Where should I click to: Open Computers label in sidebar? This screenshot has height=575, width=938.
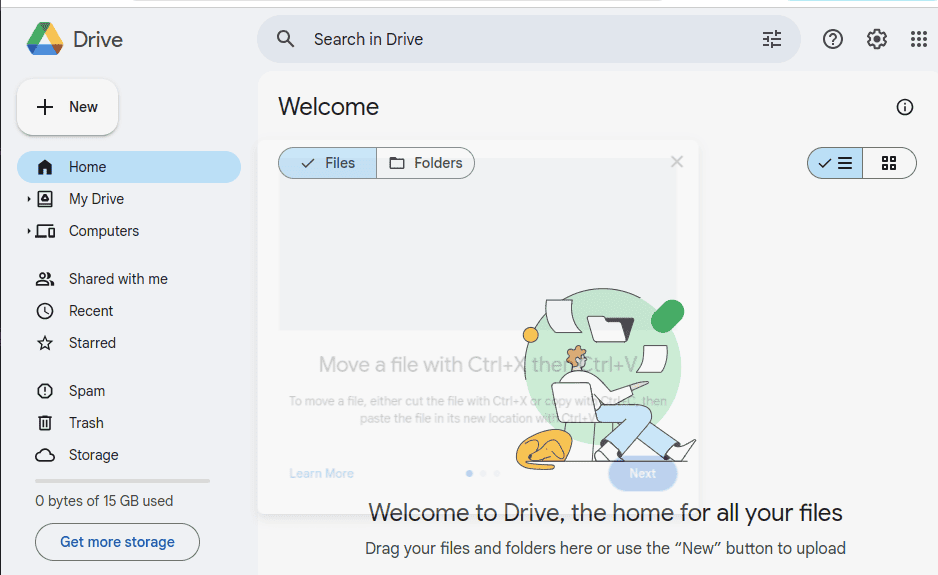tap(103, 231)
